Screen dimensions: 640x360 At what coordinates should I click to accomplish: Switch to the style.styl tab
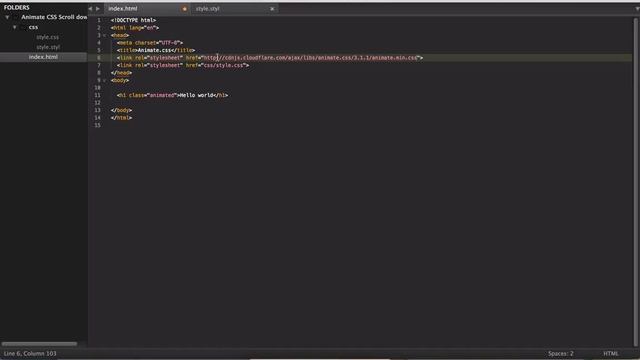(207, 9)
